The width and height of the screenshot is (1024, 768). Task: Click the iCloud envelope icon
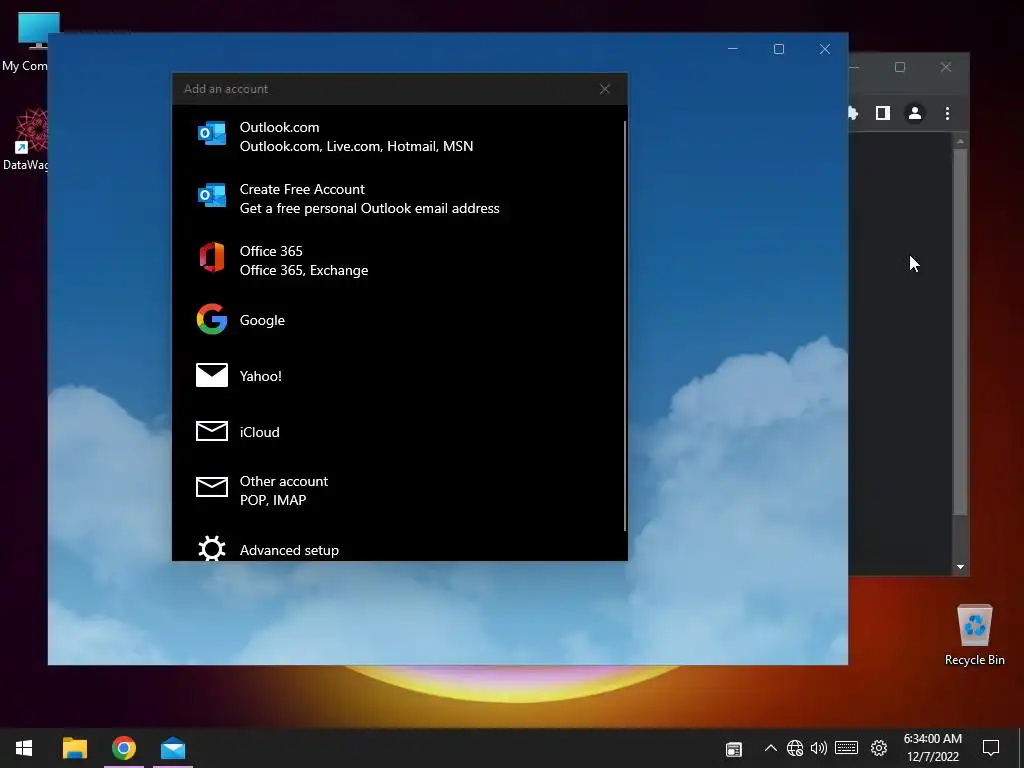(x=212, y=431)
